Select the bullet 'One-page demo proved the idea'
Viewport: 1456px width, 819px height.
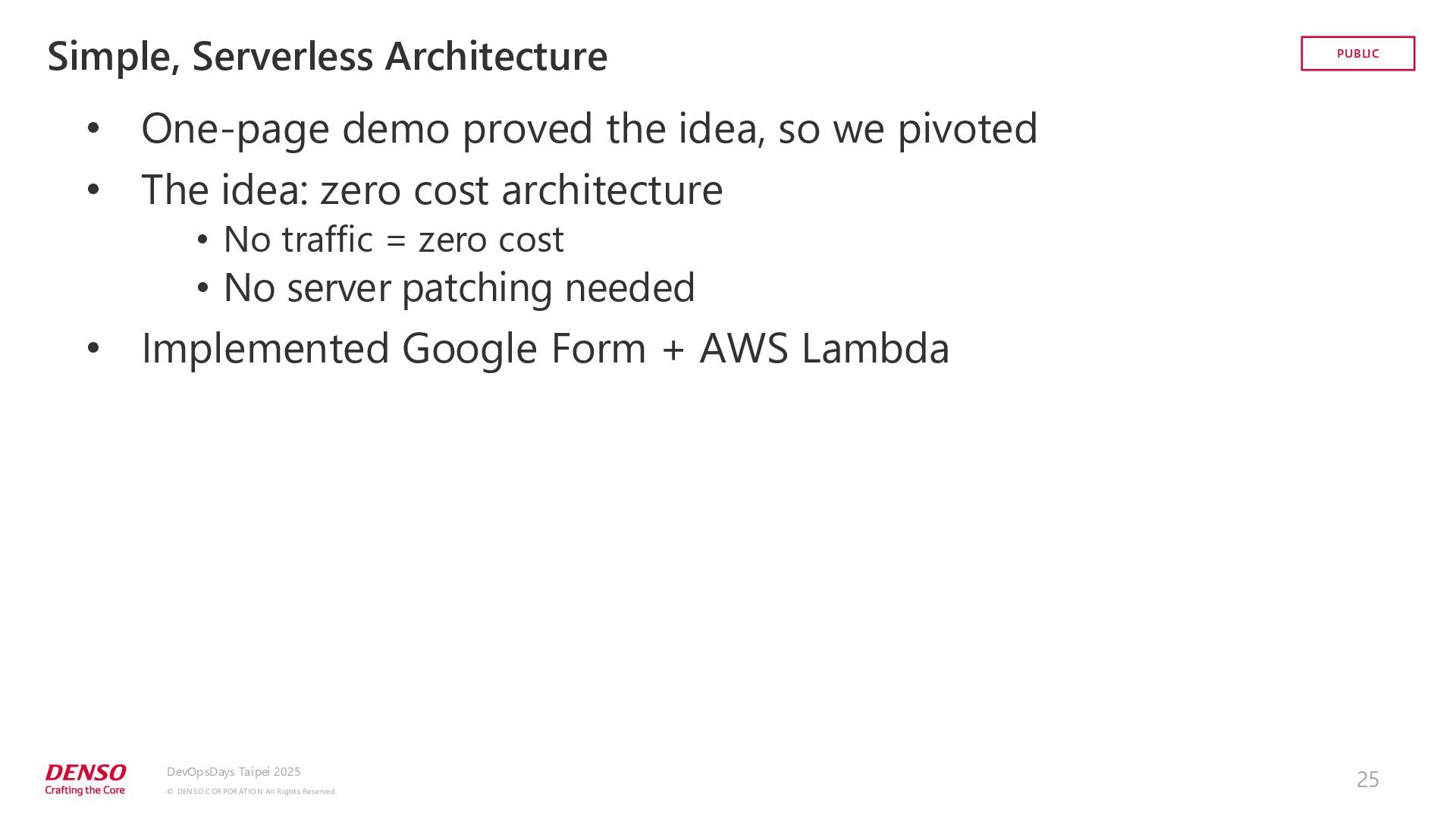[x=589, y=129]
